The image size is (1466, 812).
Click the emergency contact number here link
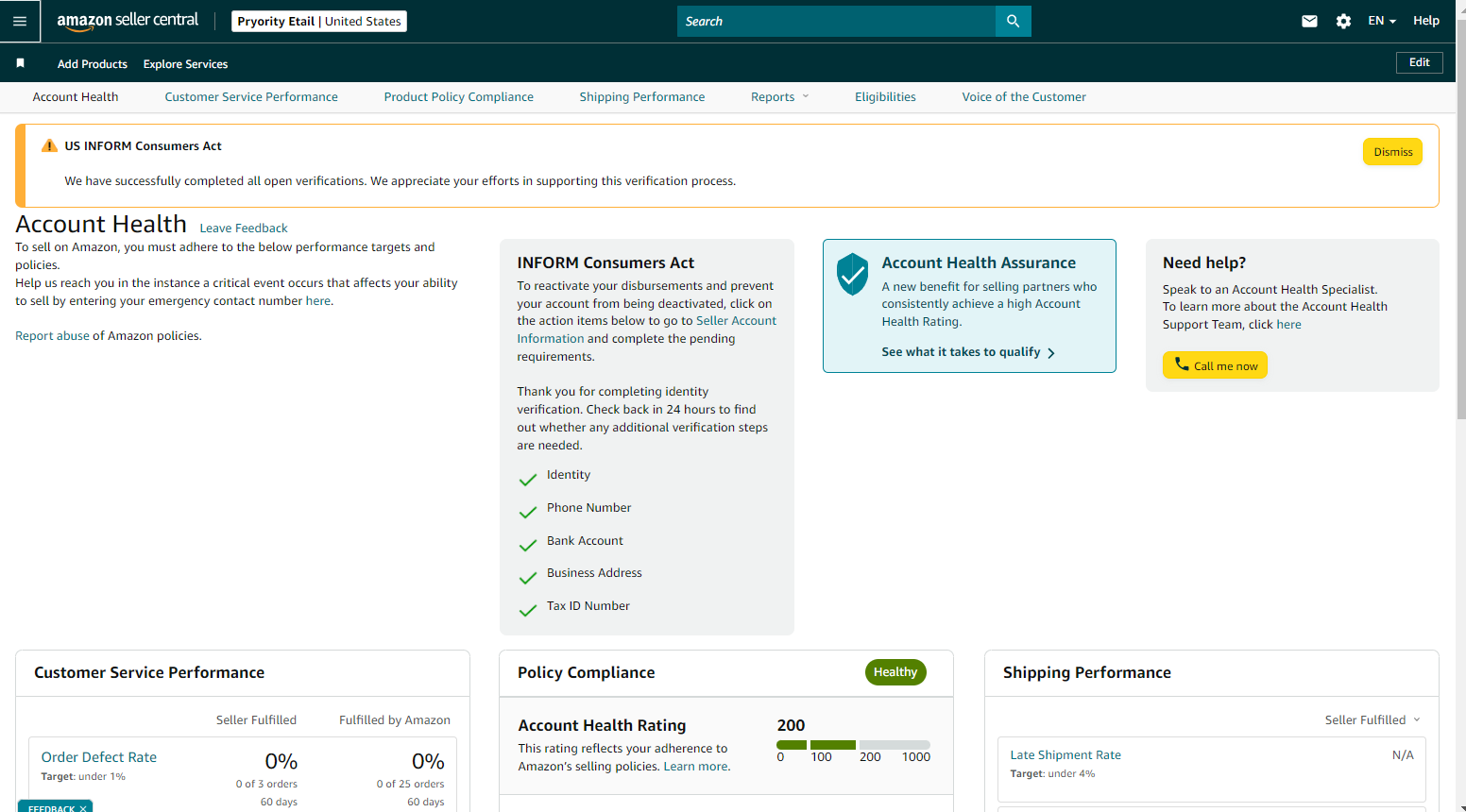point(318,301)
